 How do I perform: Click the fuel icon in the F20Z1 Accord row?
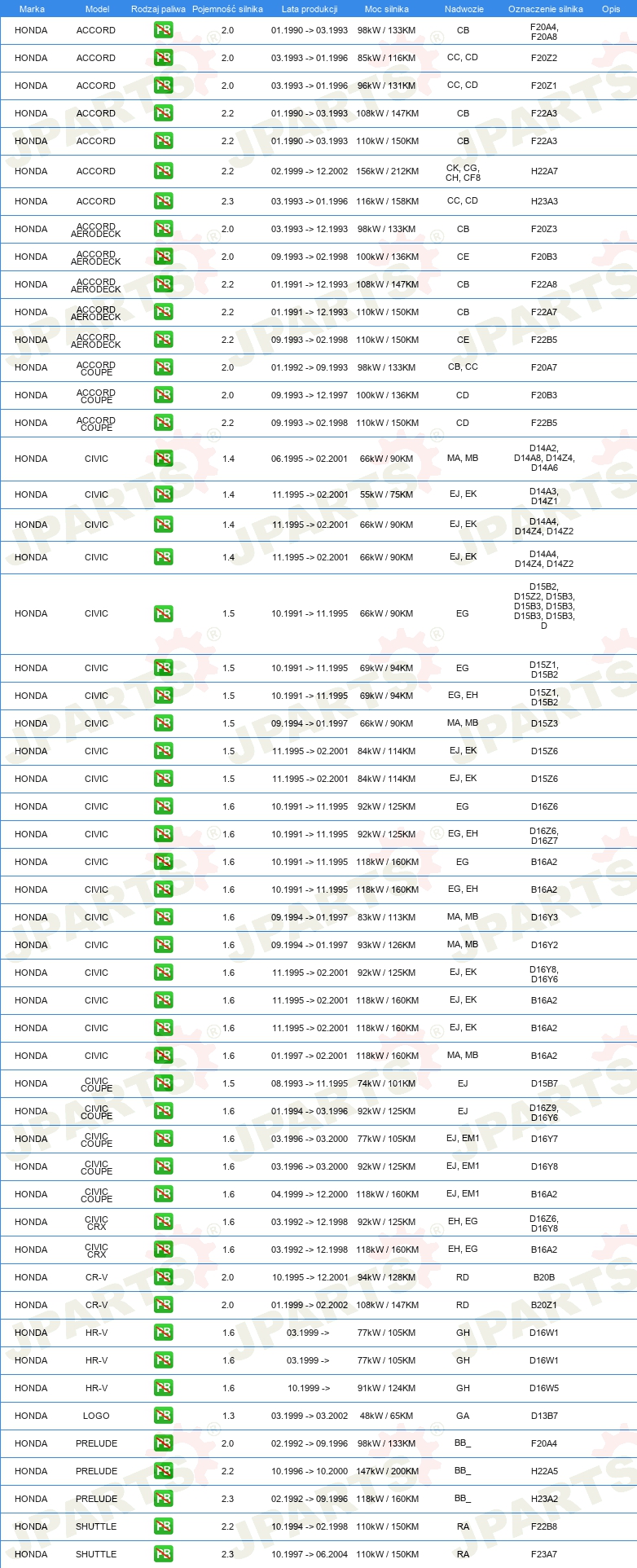click(163, 86)
